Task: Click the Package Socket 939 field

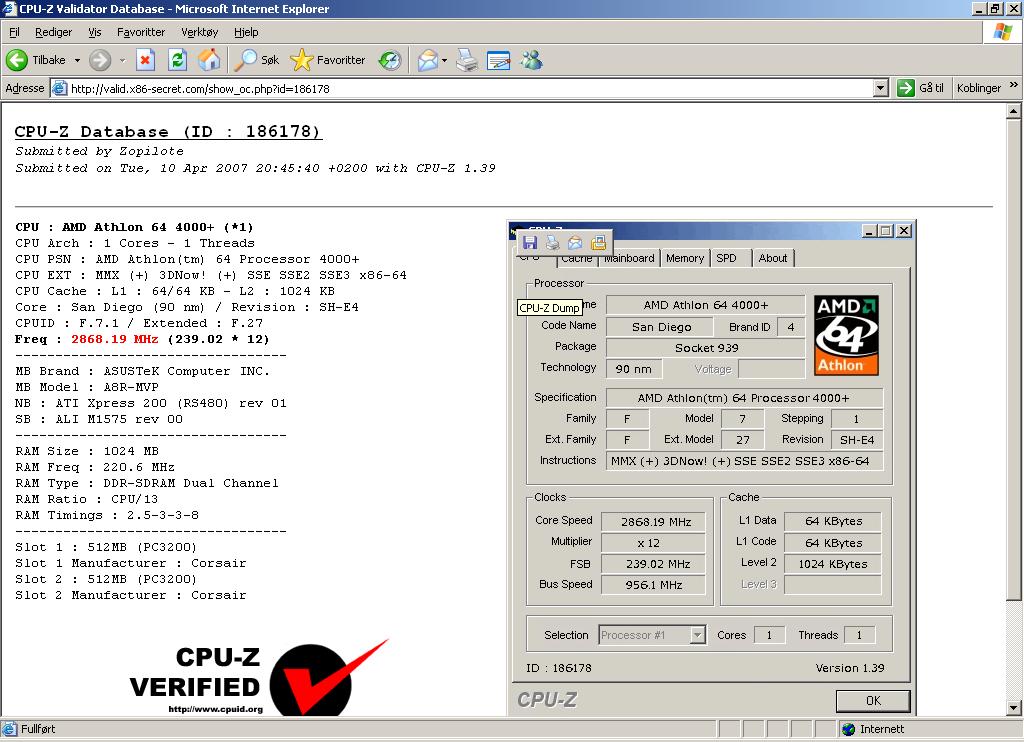Action: coord(706,347)
